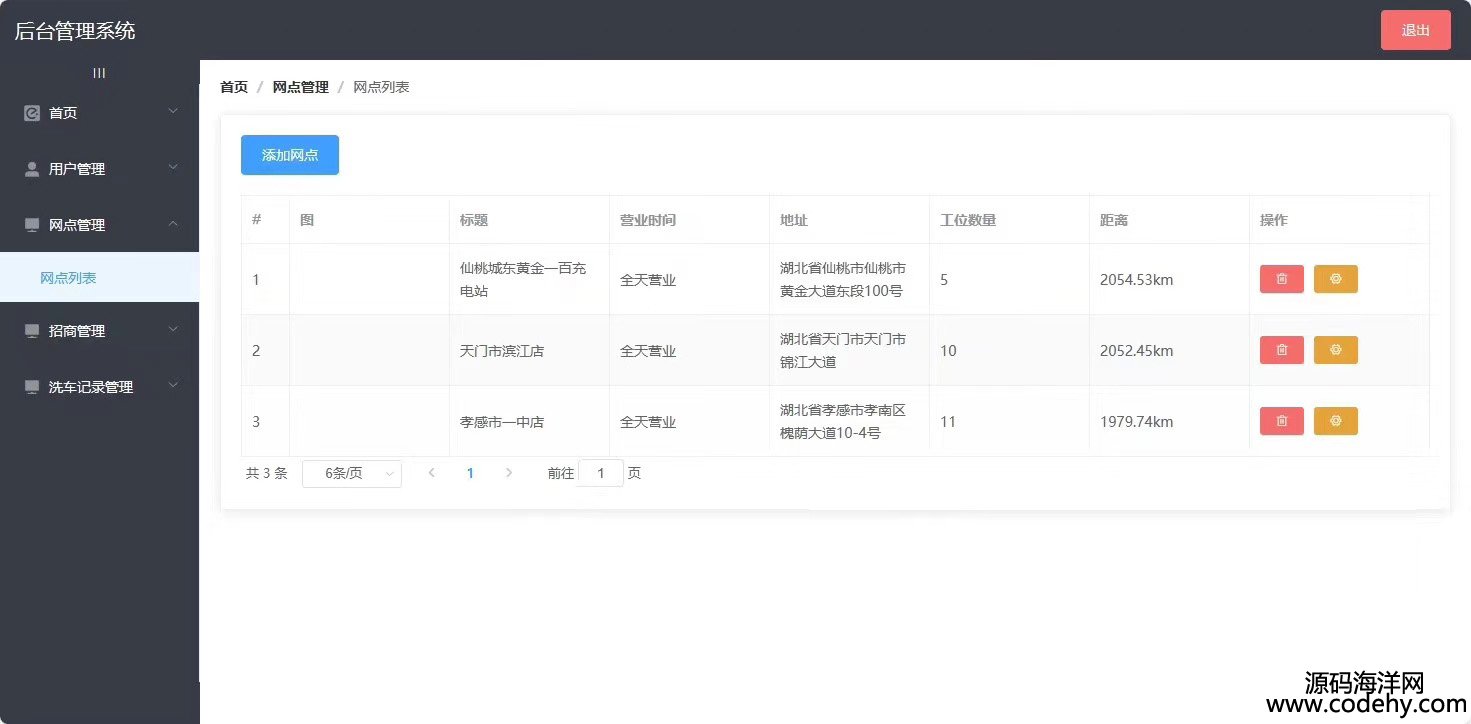The width and height of the screenshot is (1471, 724).
Task: Select page number 1 in pagination
Action: click(x=470, y=473)
